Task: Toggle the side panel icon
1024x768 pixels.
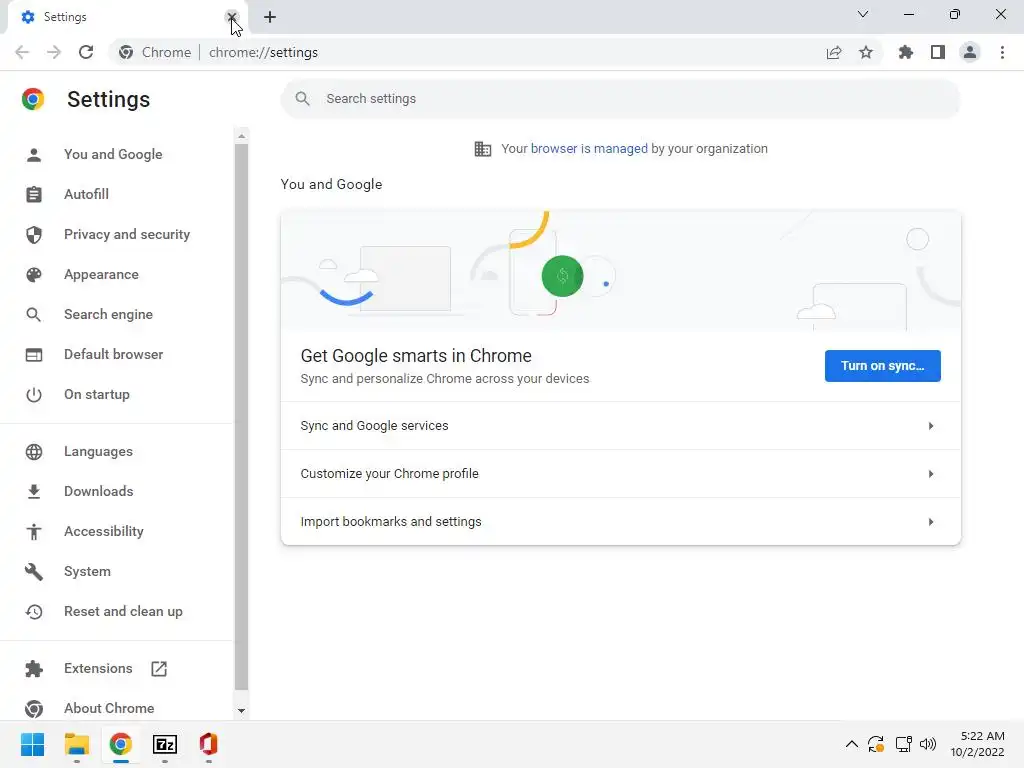Action: pyautogui.click(x=938, y=52)
